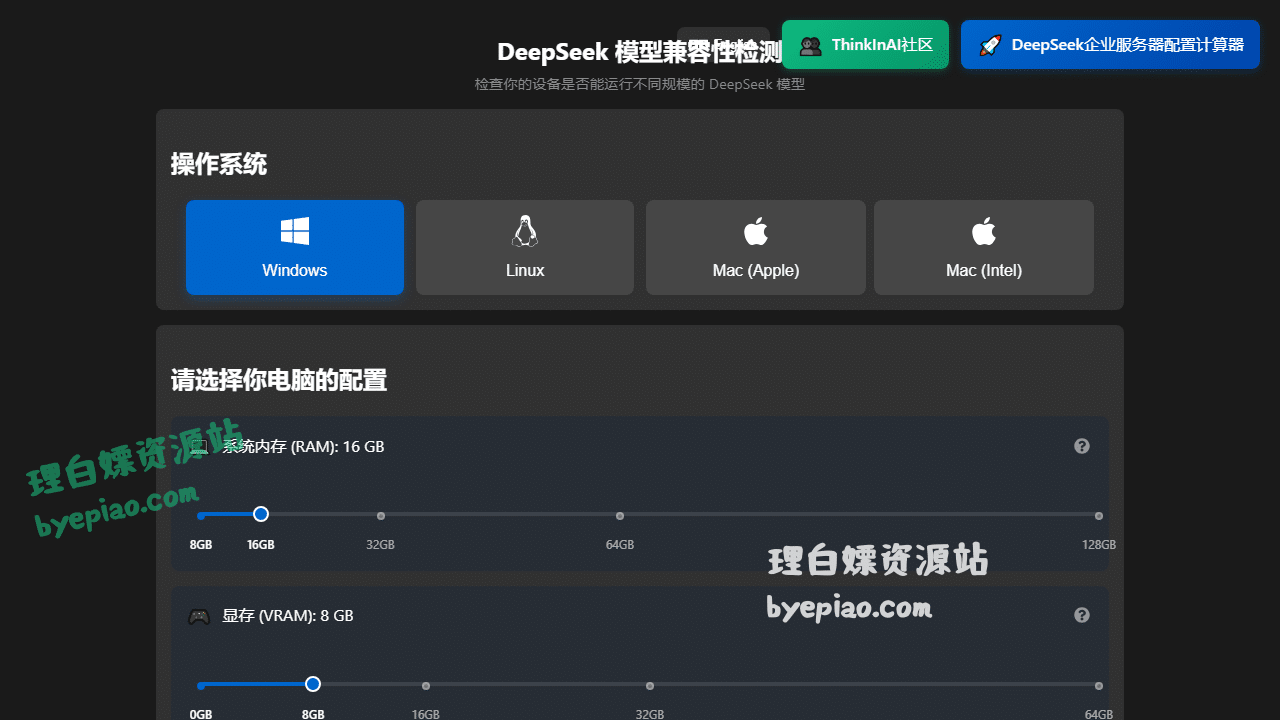Screen dimensions: 1280x720
Task: Set RAM slider to the 32GB mark
Action: (x=381, y=516)
